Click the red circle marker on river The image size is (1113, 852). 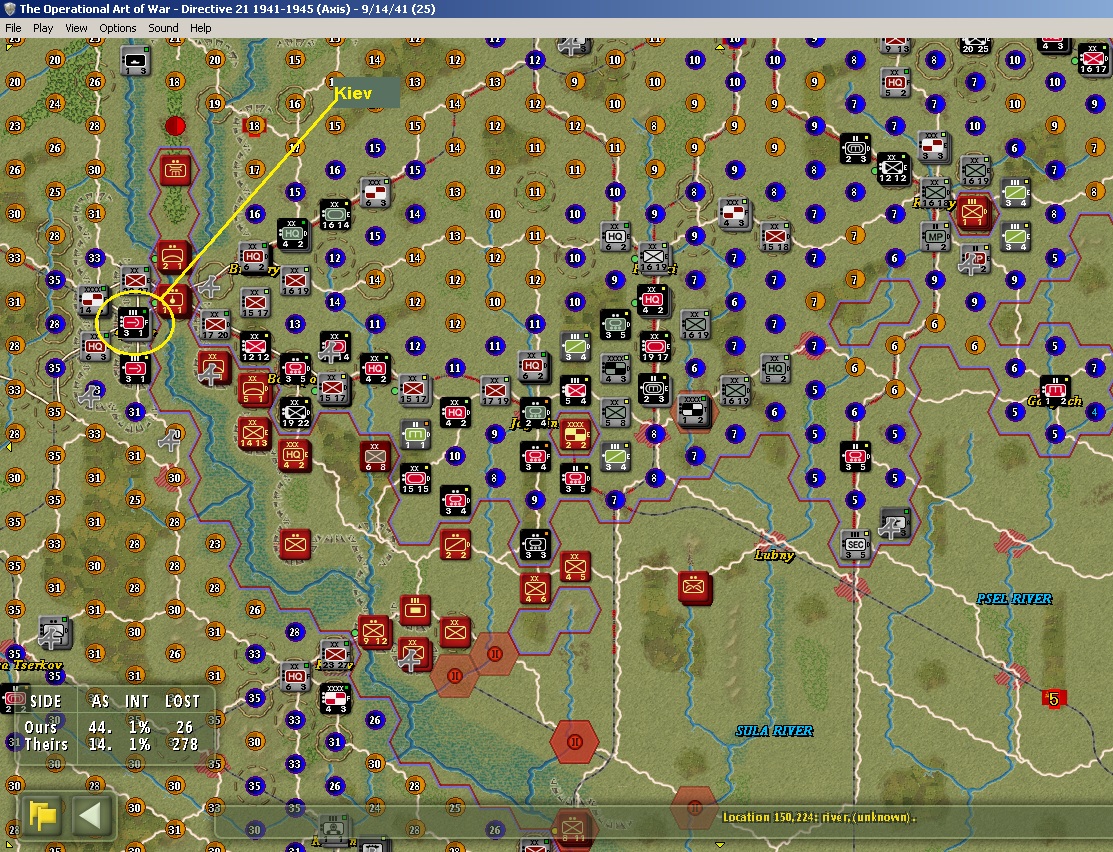[x=175, y=126]
